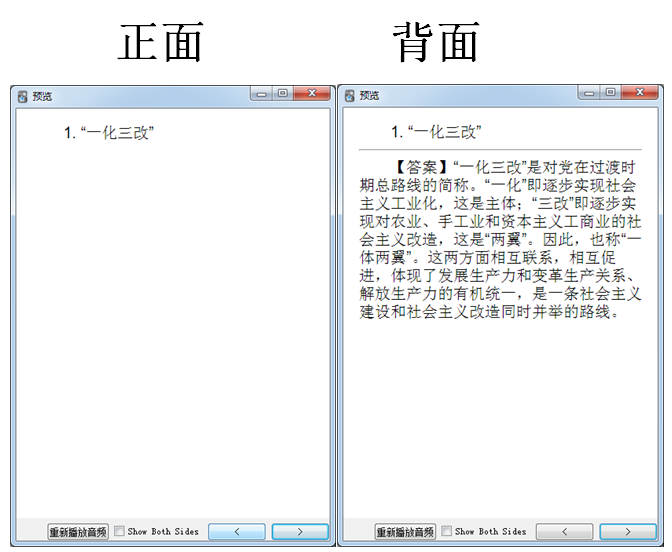The width and height of the screenshot is (672, 552).
Task: Enable Show Both Sides in left preview window
Action: (120, 531)
